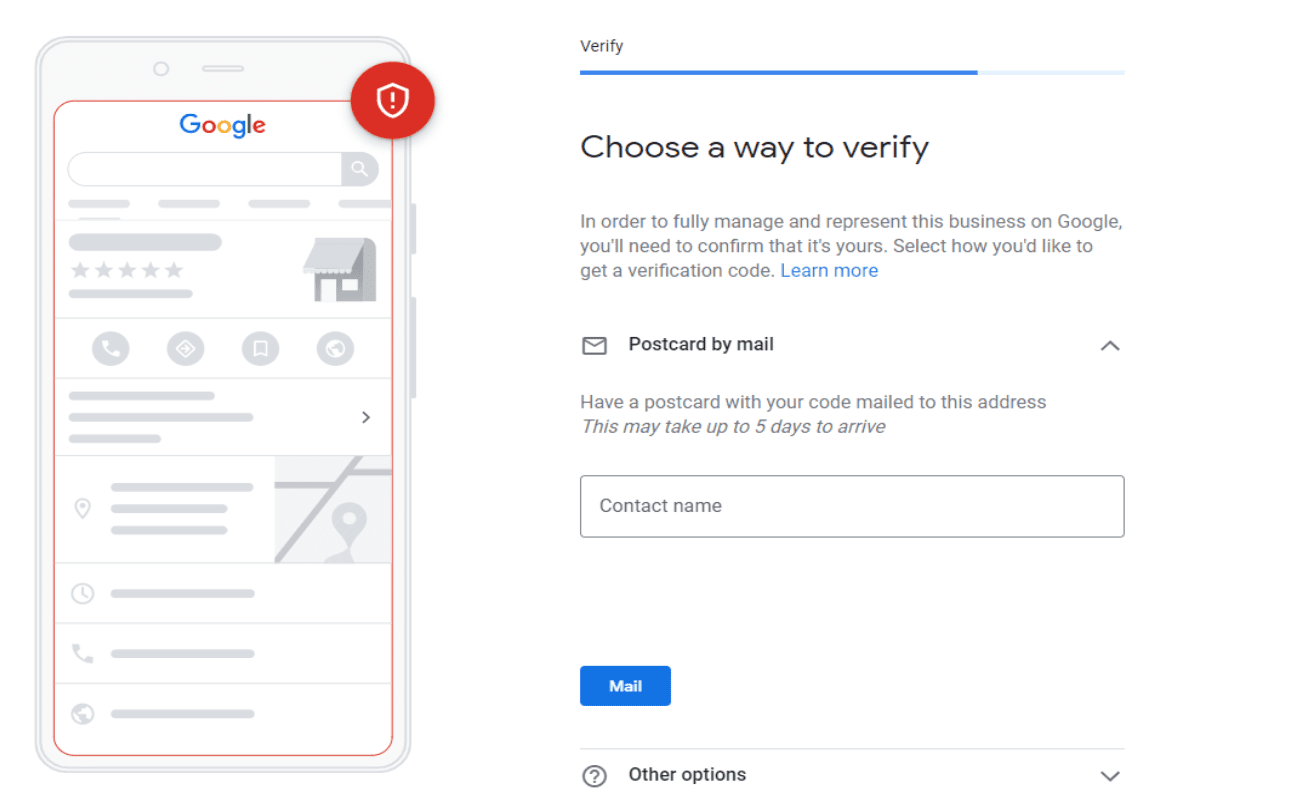Click the question mark icon near Other options
This screenshot has width=1294, height=810.
click(595, 775)
